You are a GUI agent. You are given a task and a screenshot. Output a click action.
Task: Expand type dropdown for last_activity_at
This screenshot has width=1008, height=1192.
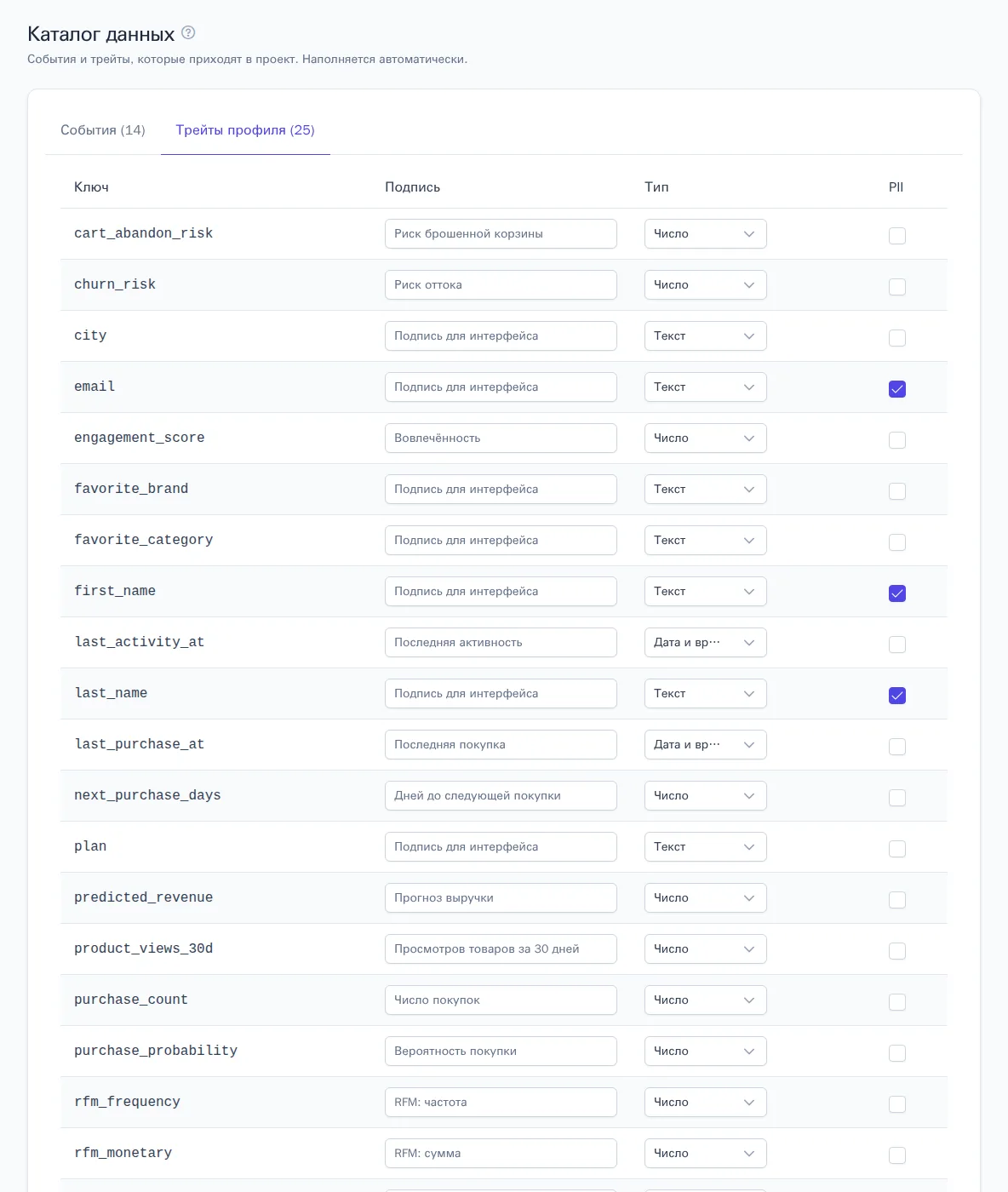point(706,643)
